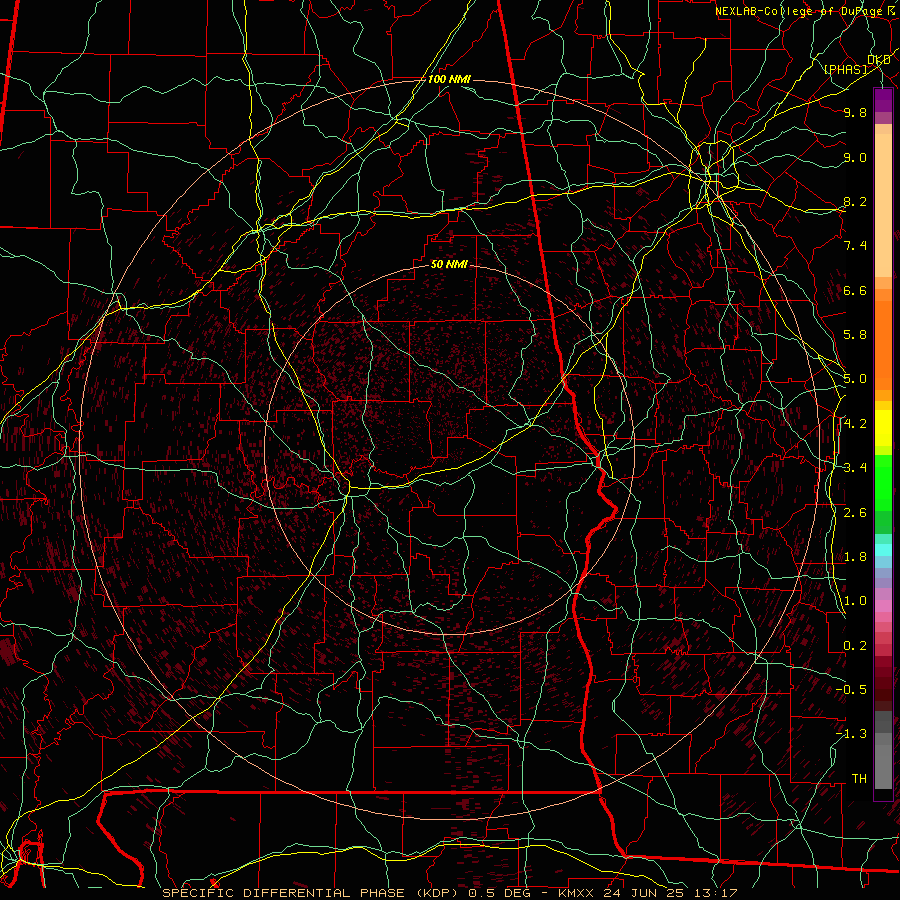Click the TH label on the color scale

859,778
